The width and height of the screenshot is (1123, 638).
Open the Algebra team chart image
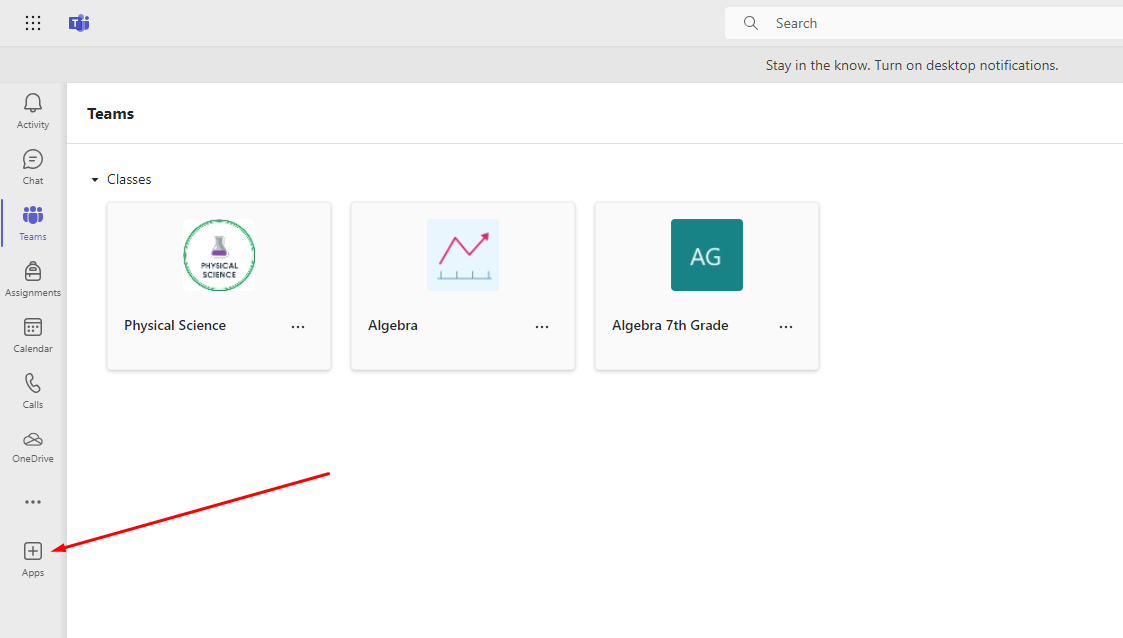(463, 255)
